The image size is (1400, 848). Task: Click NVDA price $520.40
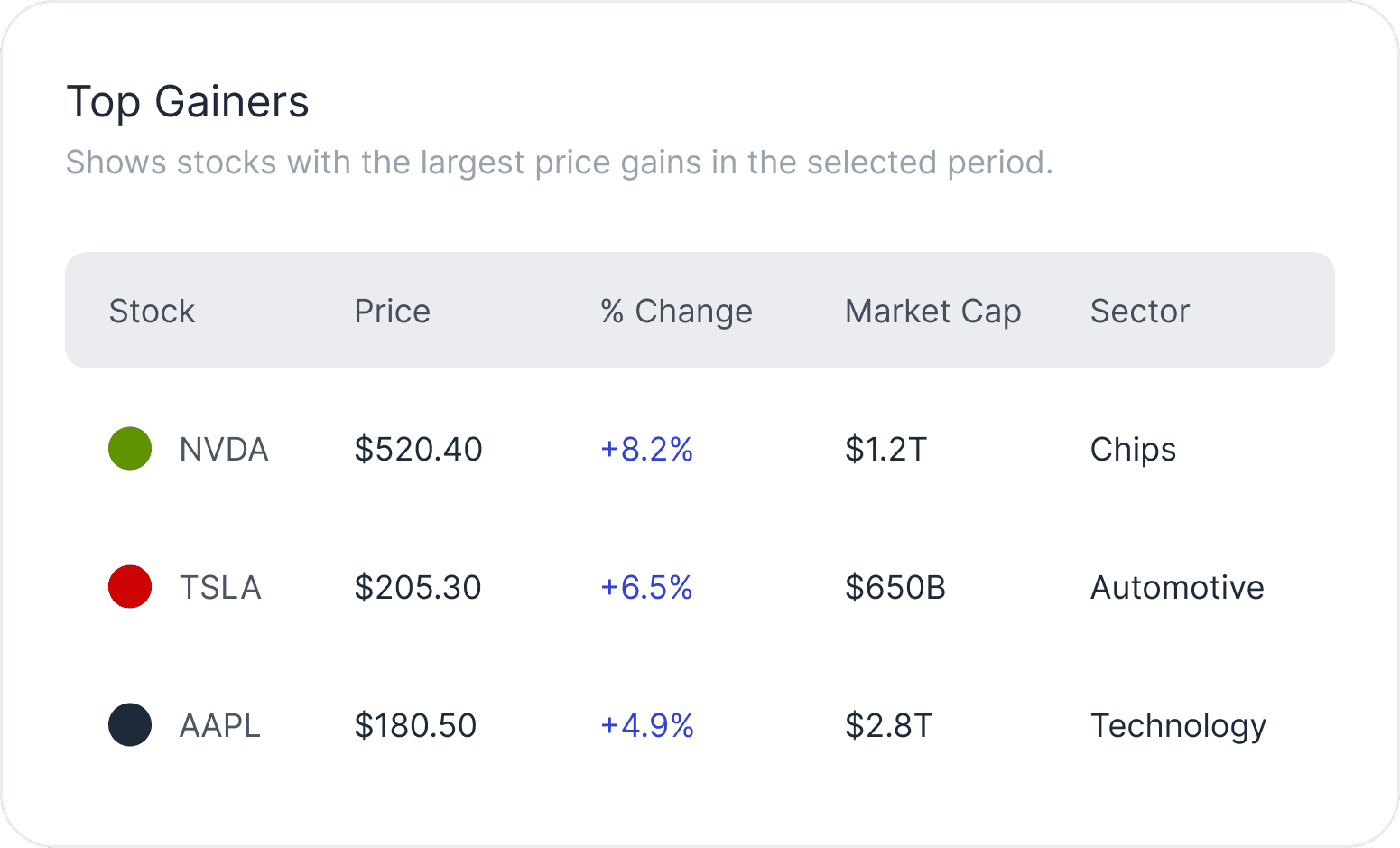coord(418,449)
